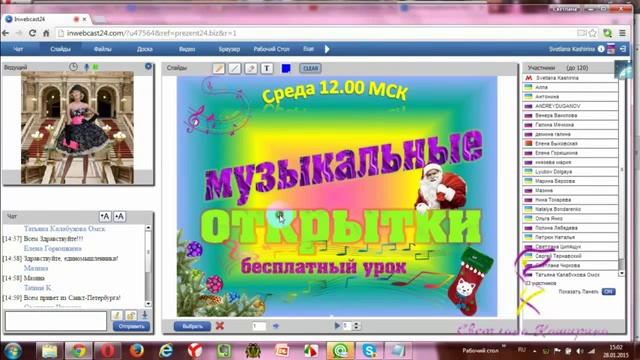The height and width of the screenshot is (360, 640).
Task: Open the Еще menu item
Action: tap(309, 49)
